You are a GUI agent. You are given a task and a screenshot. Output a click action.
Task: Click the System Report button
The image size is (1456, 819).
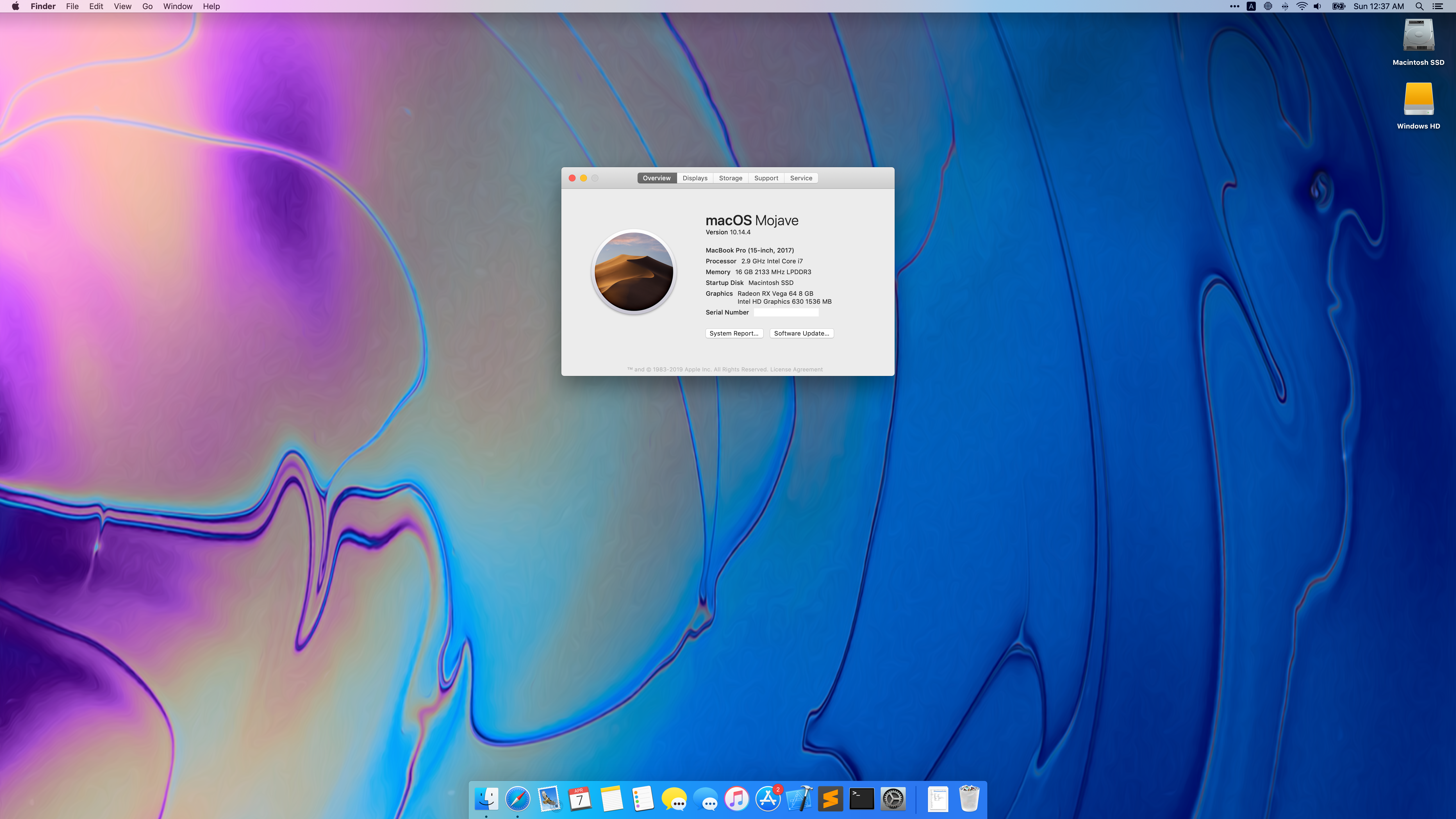[x=734, y=334]
